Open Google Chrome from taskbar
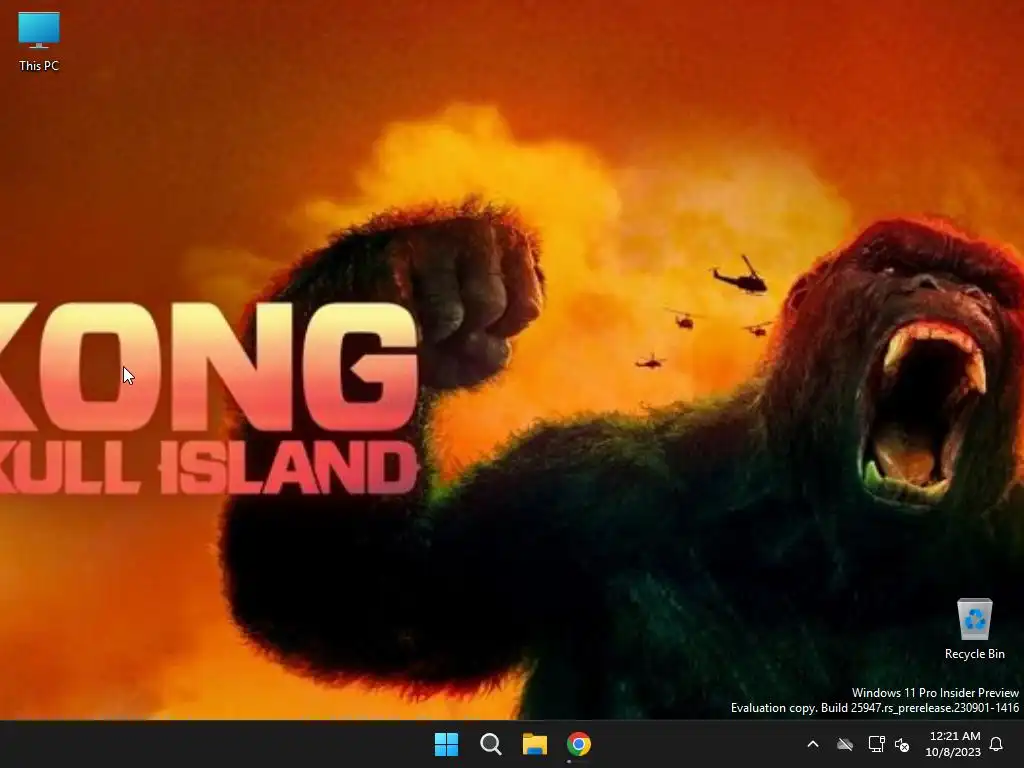The height and width of the screenshot is (768, 1024). point(579,744)
